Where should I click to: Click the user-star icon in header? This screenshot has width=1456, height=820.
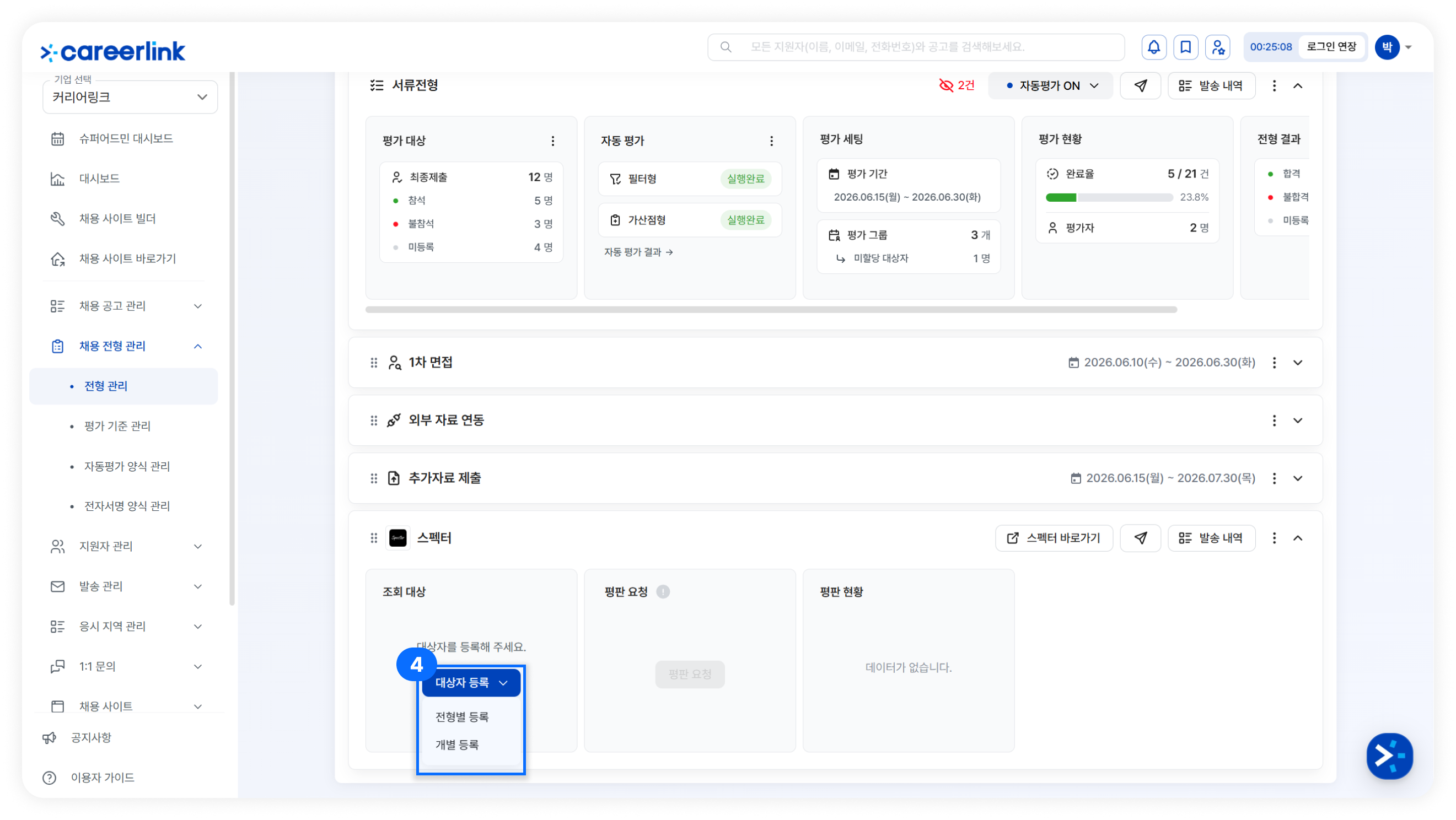tap(1217, 47)
